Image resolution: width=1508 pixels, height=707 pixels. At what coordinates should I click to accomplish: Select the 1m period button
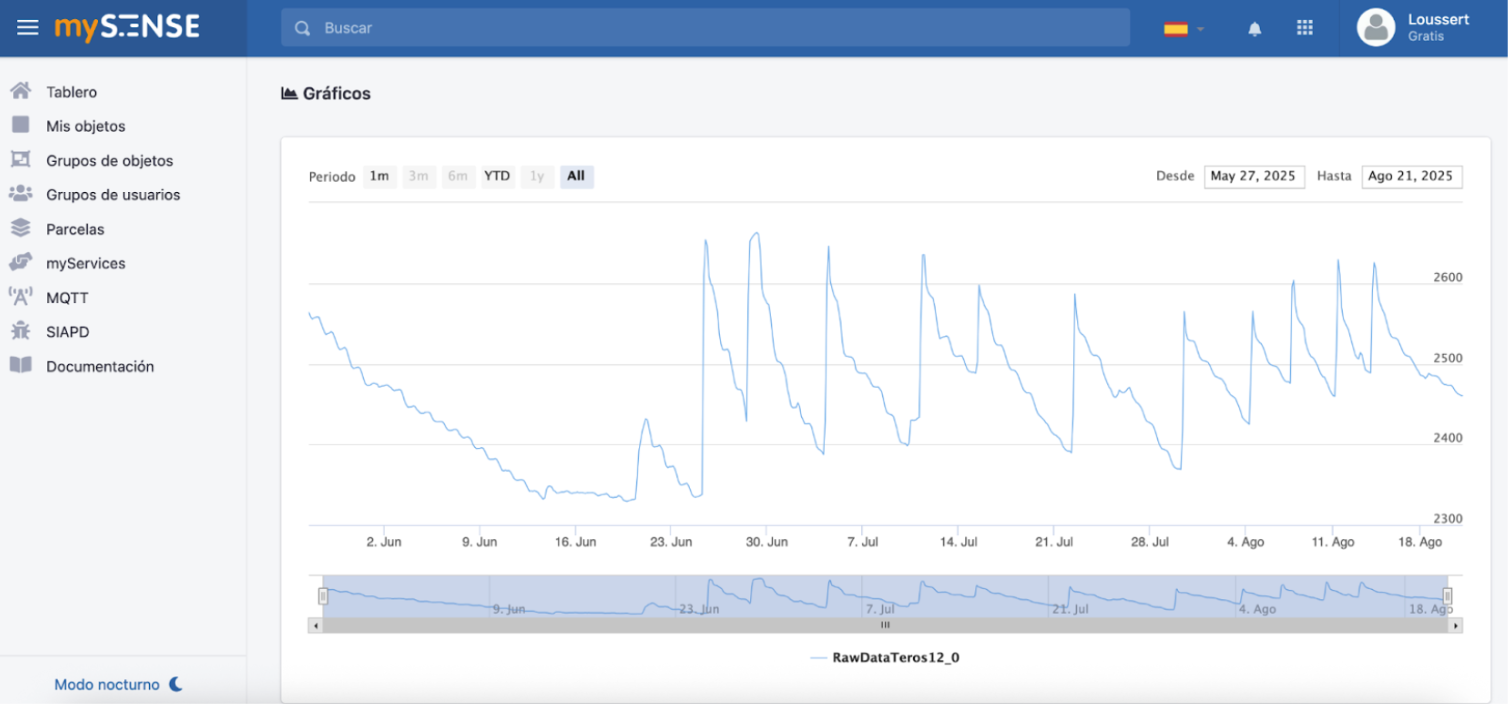pyautogui.click(x=379, y=177)
